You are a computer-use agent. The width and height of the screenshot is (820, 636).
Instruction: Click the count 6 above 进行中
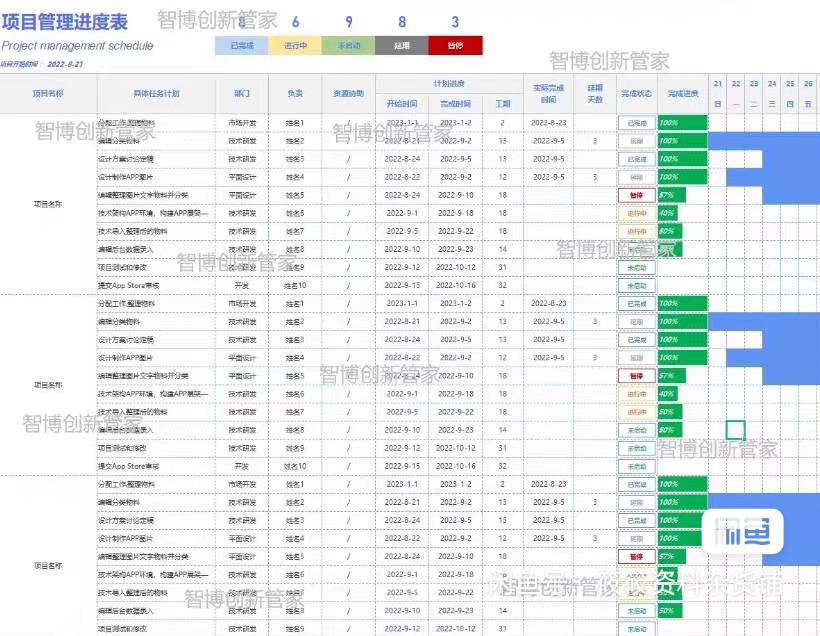pos(295,22)
